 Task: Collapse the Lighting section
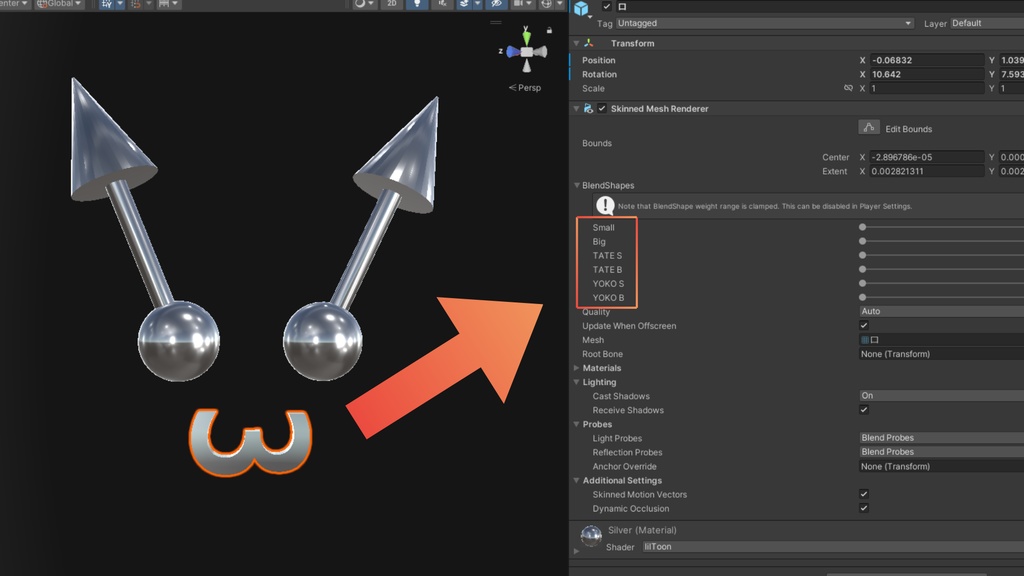(x=577, y=382)
